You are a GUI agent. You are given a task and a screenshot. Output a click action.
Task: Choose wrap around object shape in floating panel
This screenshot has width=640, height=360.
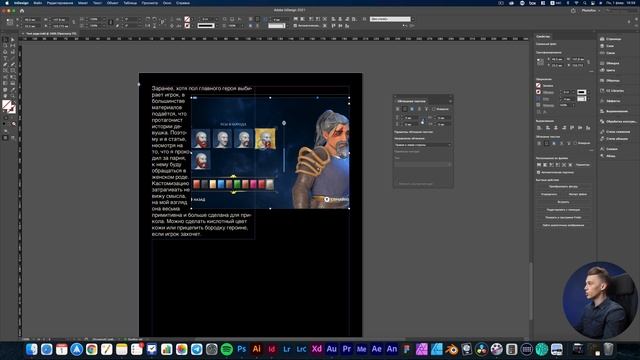[412, 109]
